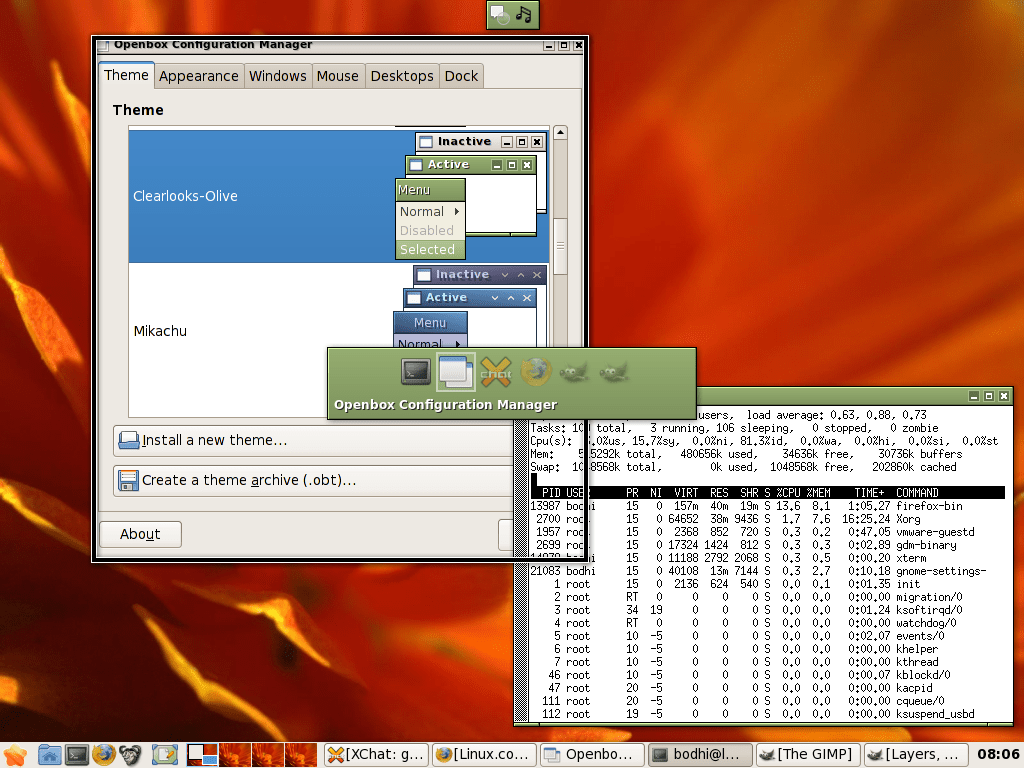Click the ksuspend_usbd process row
This screenshot has width=1024, height=768.
[x=767, y=714]
